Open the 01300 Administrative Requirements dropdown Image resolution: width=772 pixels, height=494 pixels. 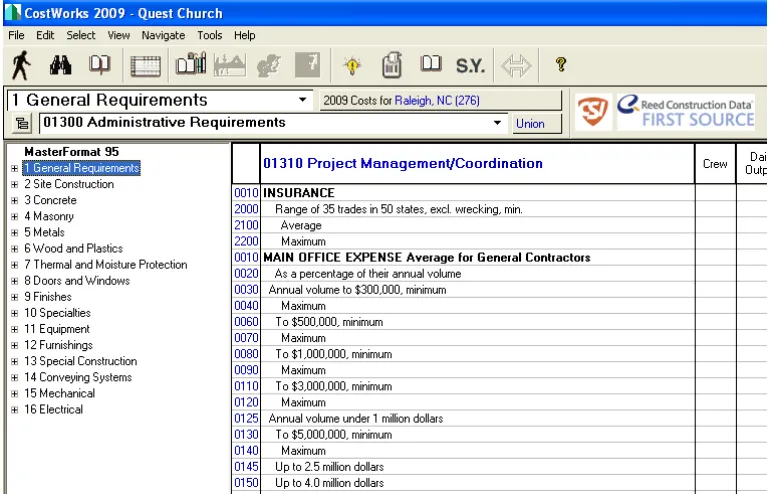497,123
